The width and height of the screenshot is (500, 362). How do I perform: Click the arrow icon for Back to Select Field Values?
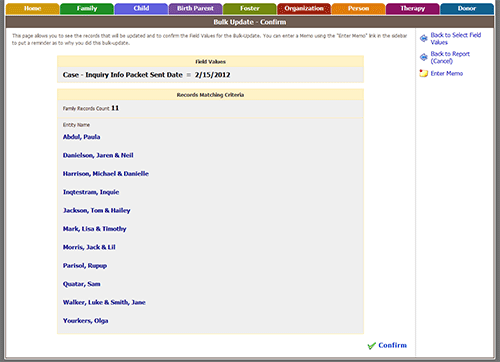424,38
